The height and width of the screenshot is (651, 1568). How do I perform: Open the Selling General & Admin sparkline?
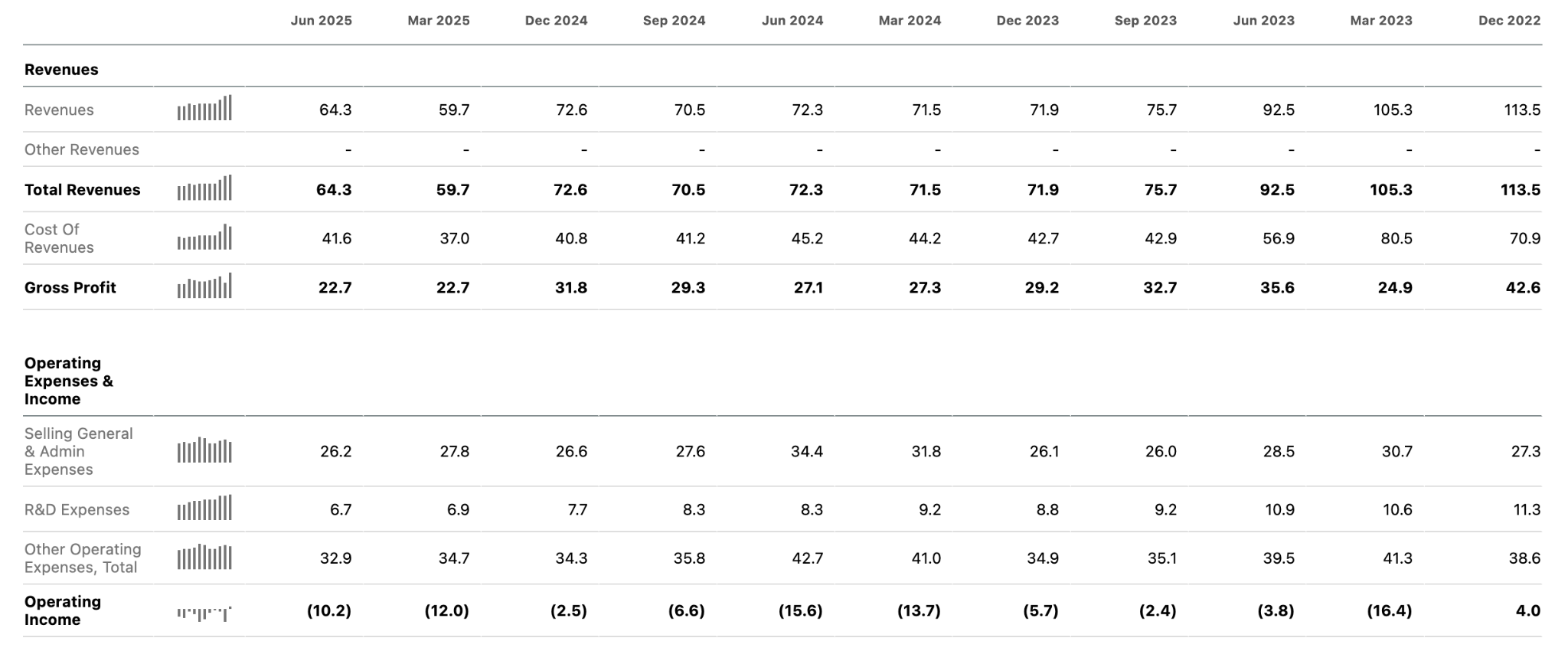(x=204, y=450)
